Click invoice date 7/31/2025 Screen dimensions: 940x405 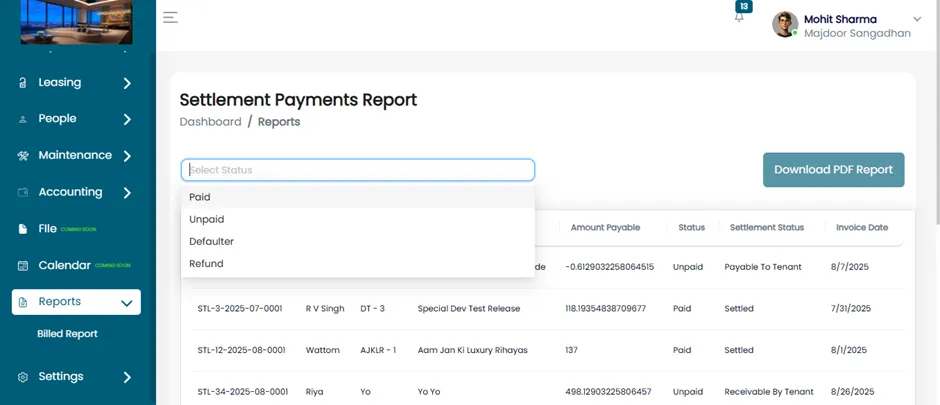(x=851, y=309)
